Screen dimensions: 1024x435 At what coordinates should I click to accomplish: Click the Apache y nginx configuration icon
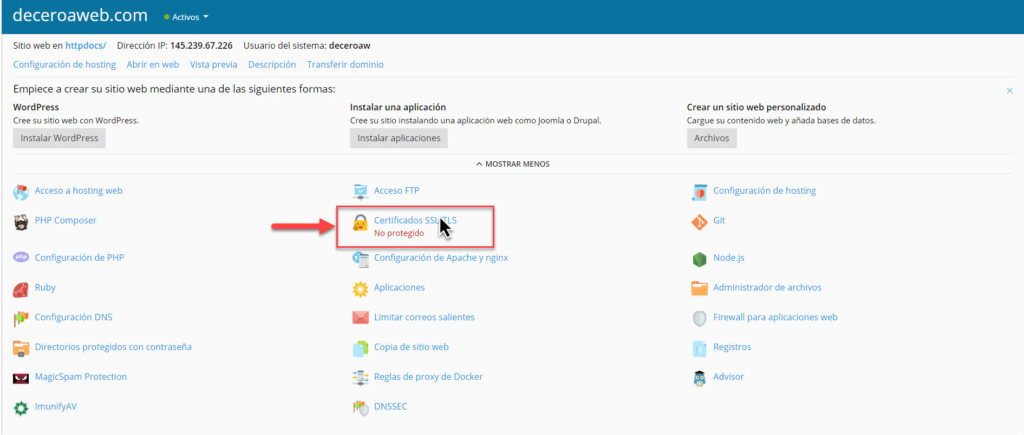[360, 259]
